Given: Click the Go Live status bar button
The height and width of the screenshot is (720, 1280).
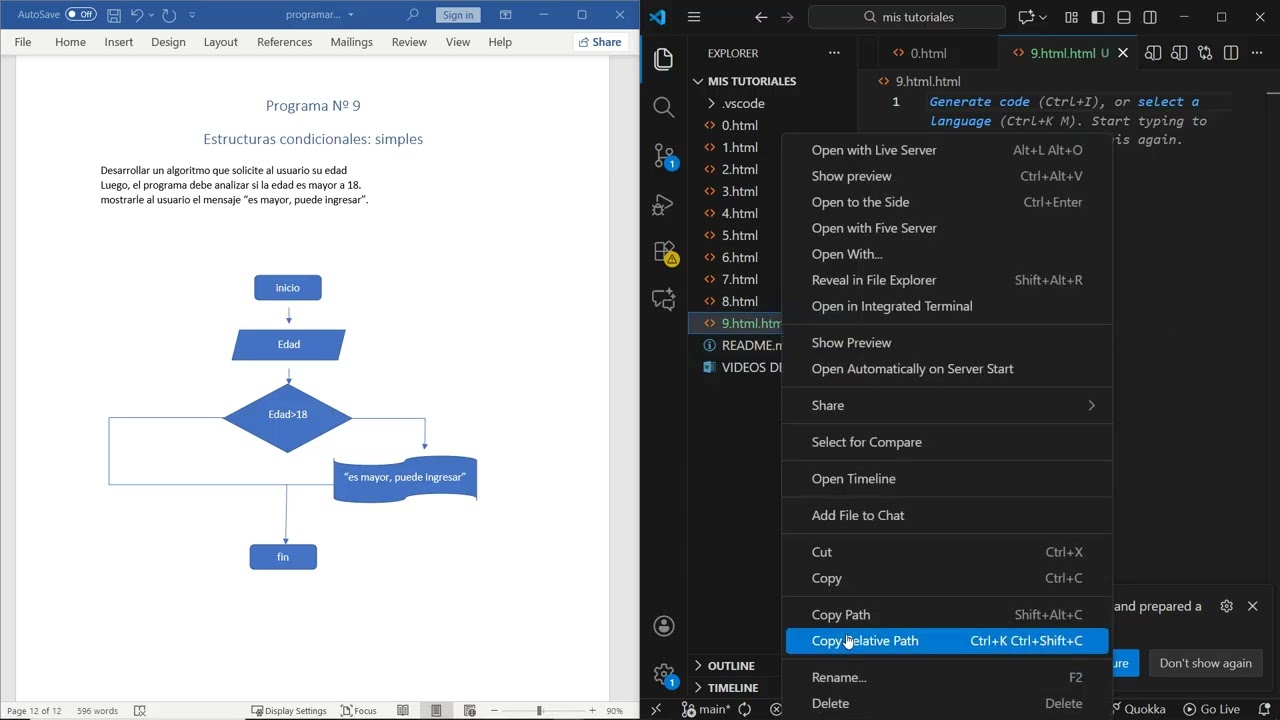Looking at the screenshot, I should 1212,709.
